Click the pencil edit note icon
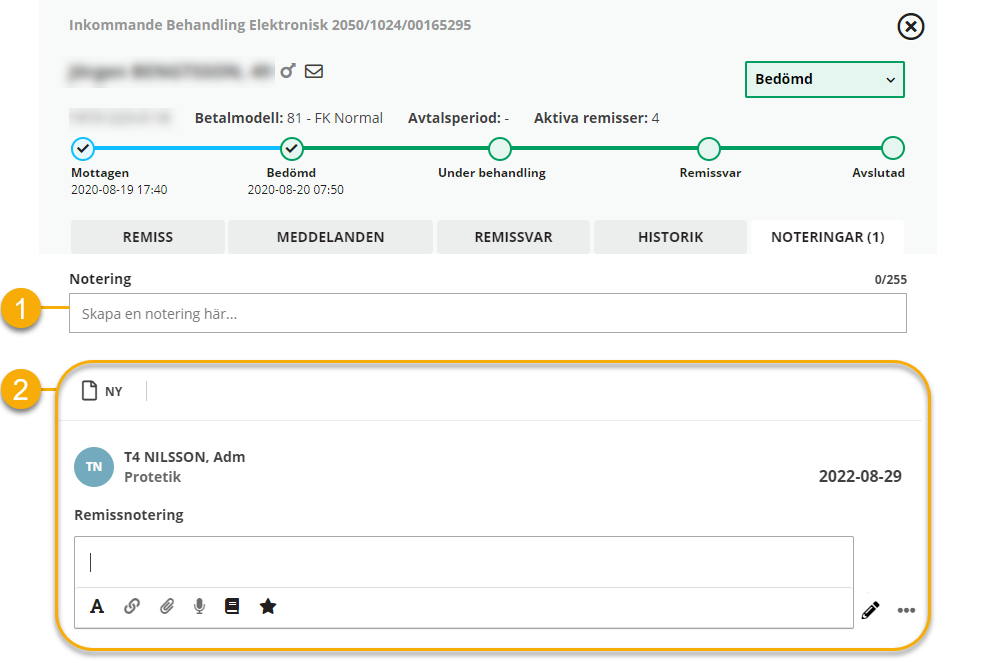Screen dimensions: 987x663 (x=870, y=610)
